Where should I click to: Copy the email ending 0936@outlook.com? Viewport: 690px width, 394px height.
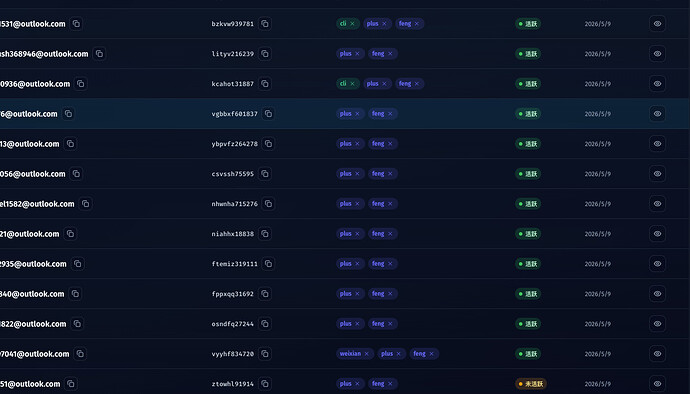click(x=81, y=84)
